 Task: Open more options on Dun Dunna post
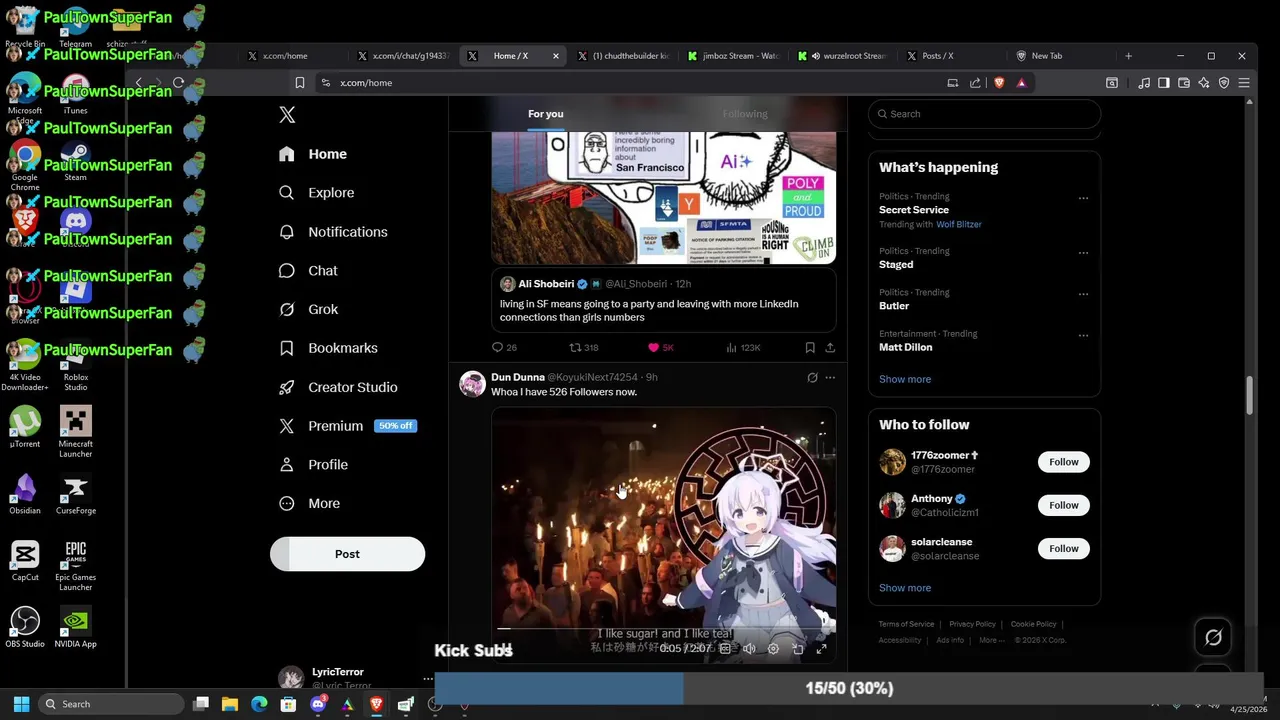[830, 378]
